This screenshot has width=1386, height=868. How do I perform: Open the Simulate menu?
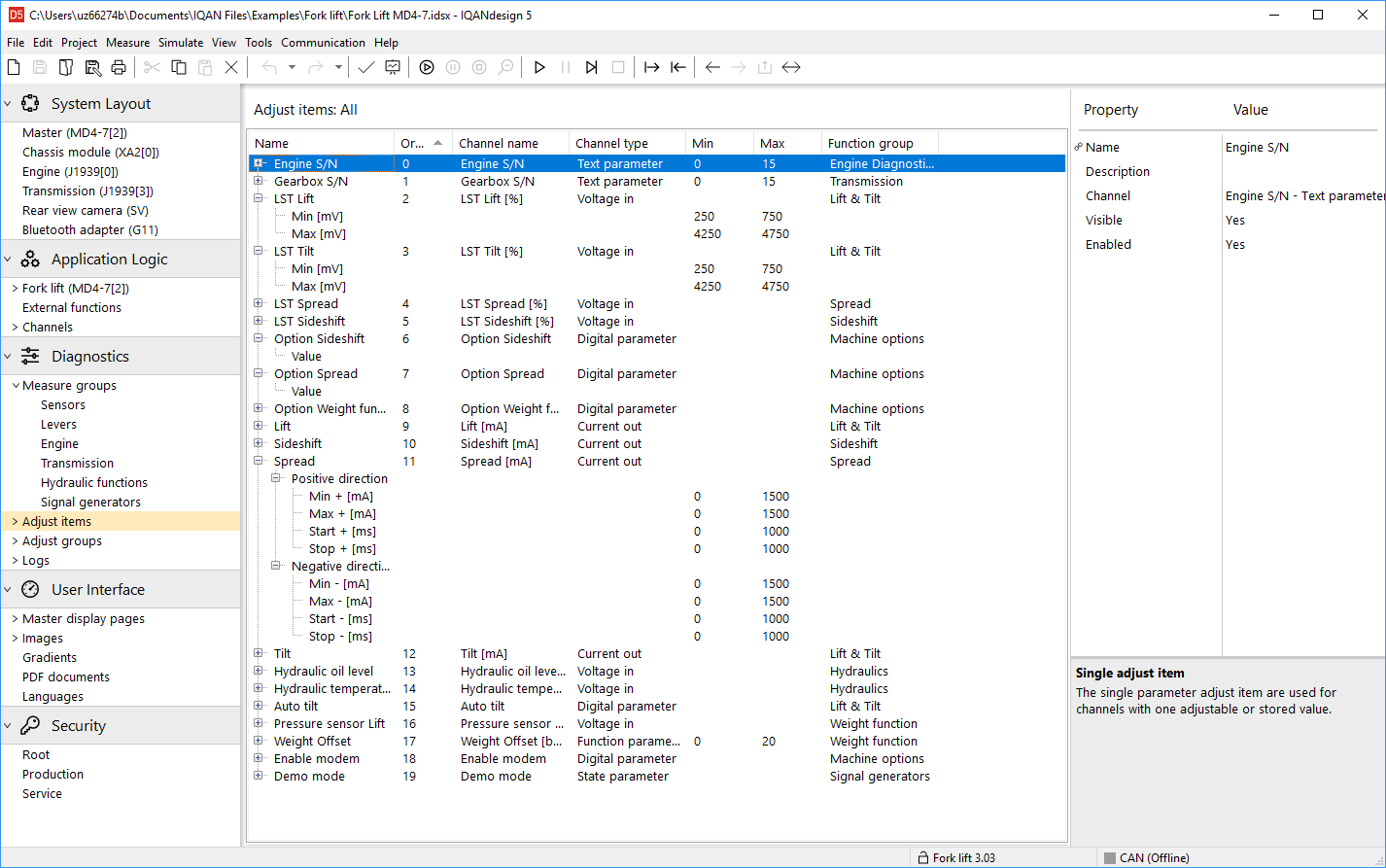(181, 43)
